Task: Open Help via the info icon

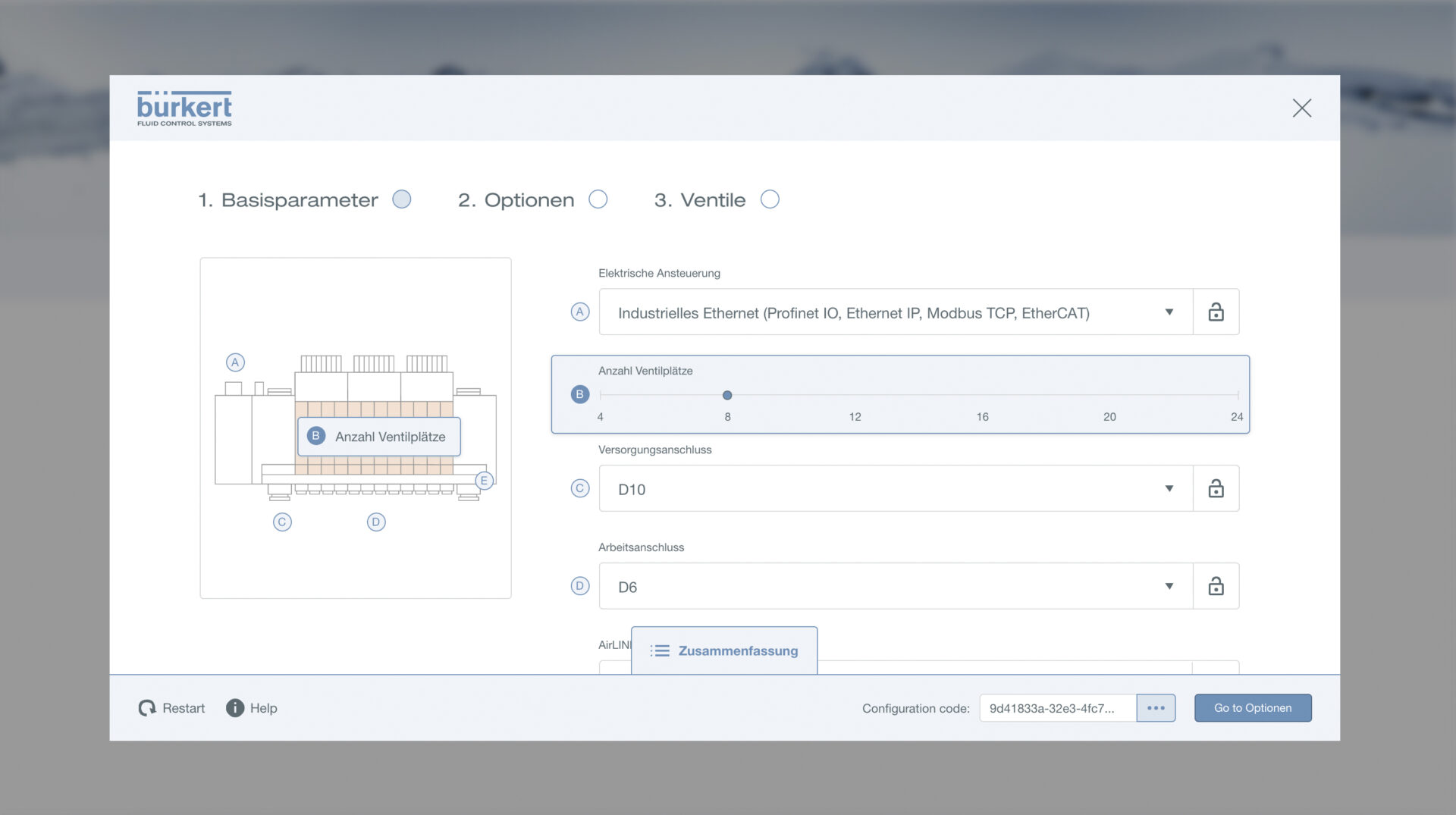Action: [235, 708]
